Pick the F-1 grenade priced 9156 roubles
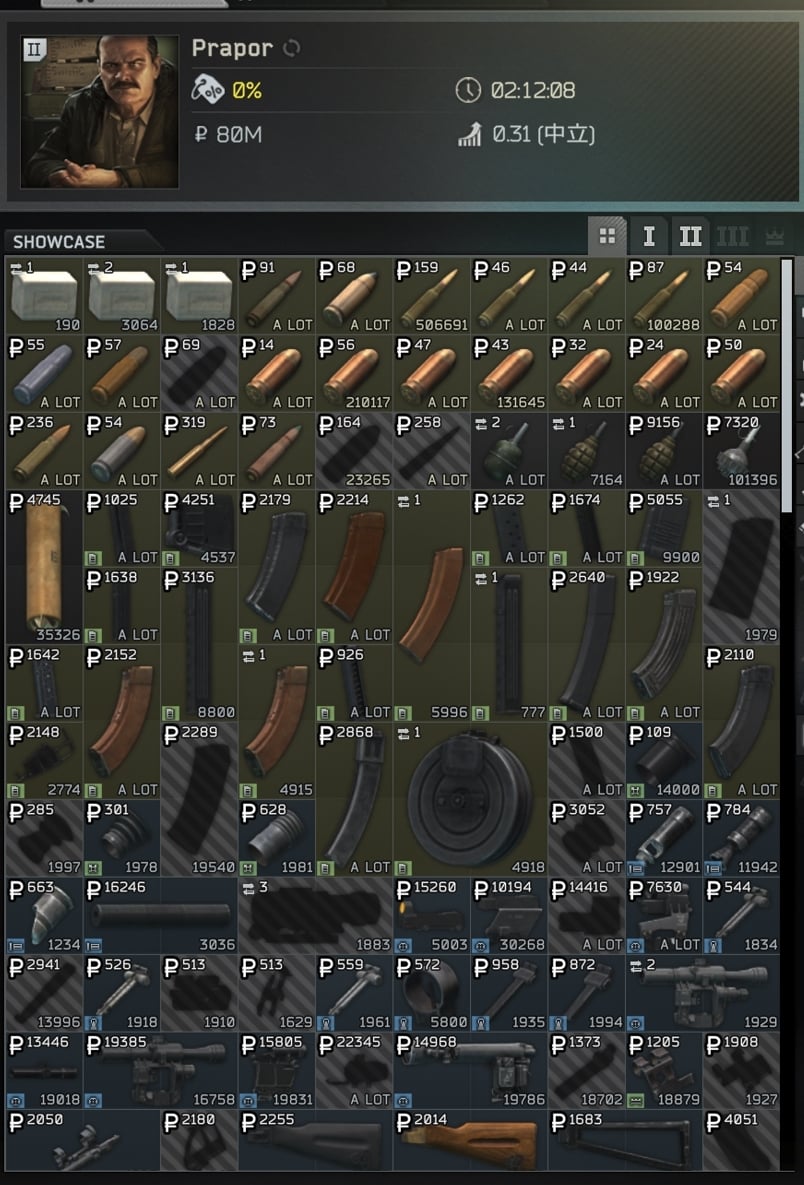The image size is (804, 1185). [x=663, y=450]
